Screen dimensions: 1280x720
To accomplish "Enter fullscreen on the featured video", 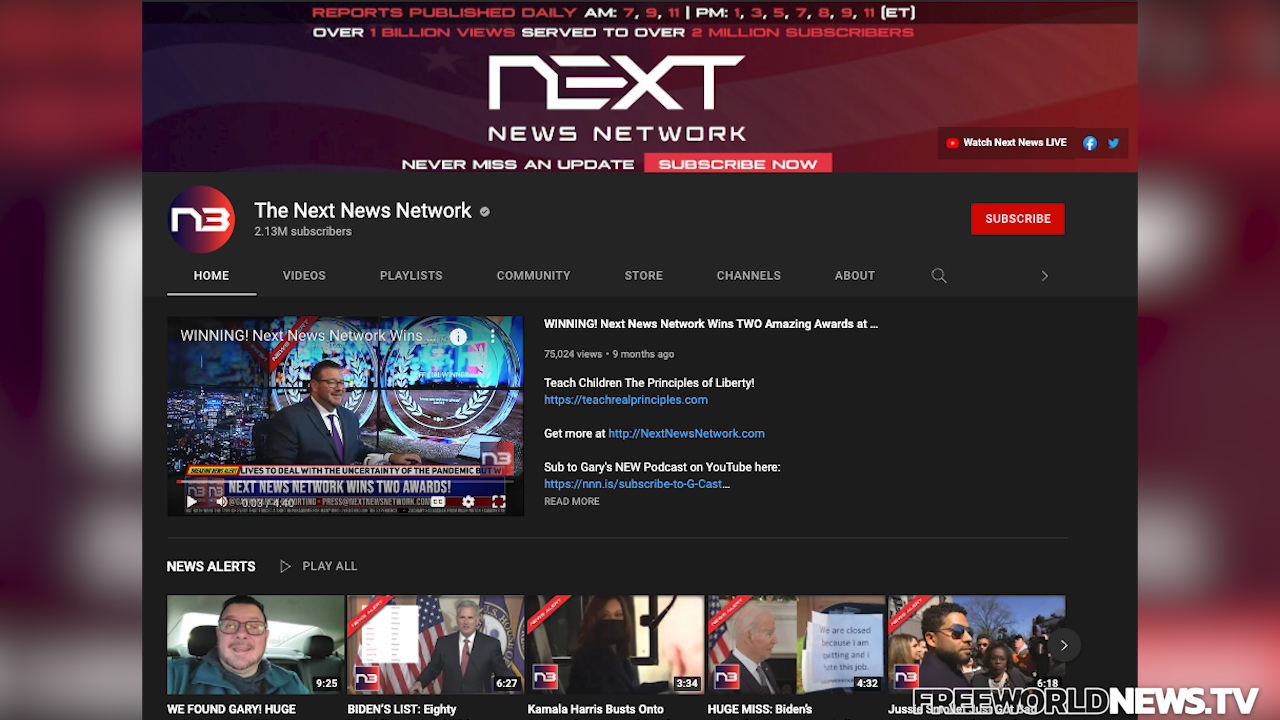I will click(498, 502).
